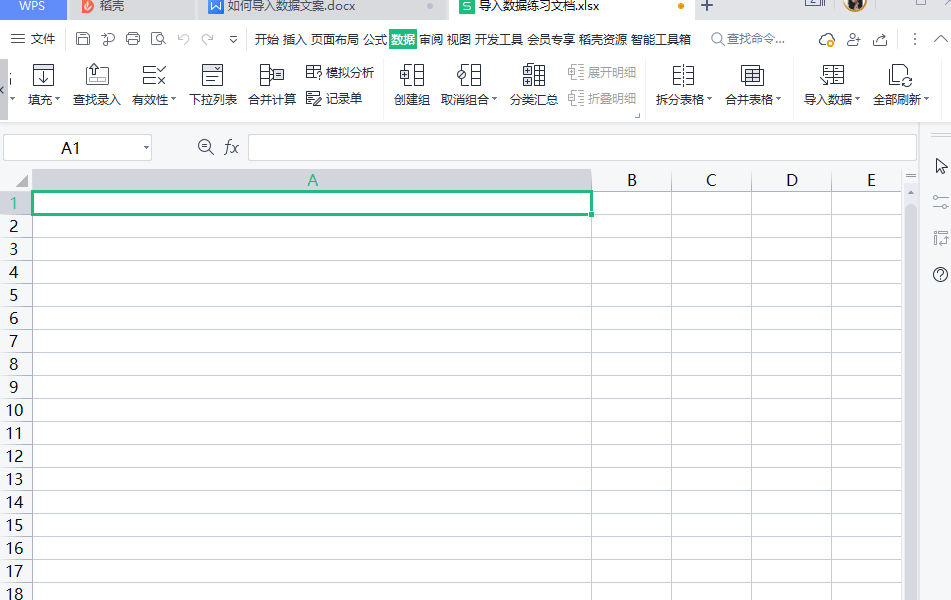Screen dimensions: 951x600
Task: Click the 分类汇总 subtotal tool
Action: (x=534, y=86)
